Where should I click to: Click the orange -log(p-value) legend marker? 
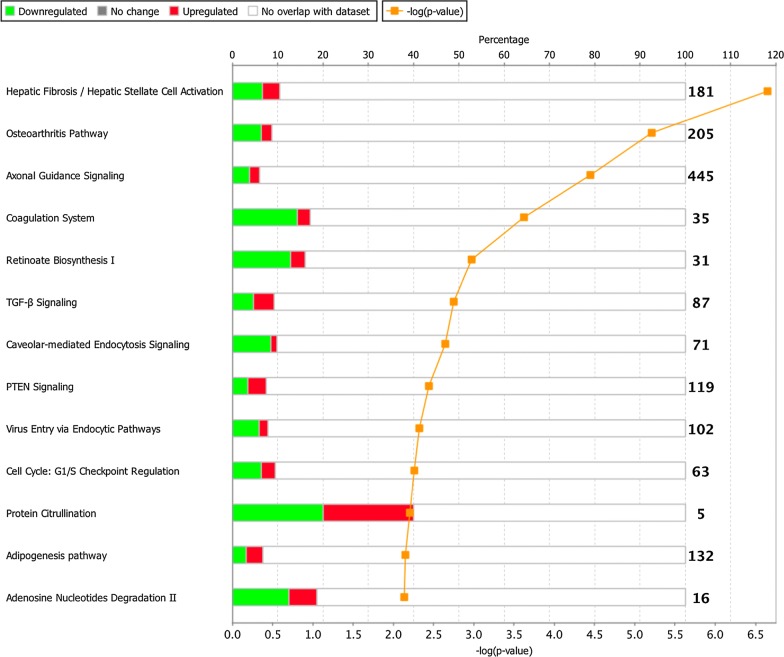coord(394,10)
